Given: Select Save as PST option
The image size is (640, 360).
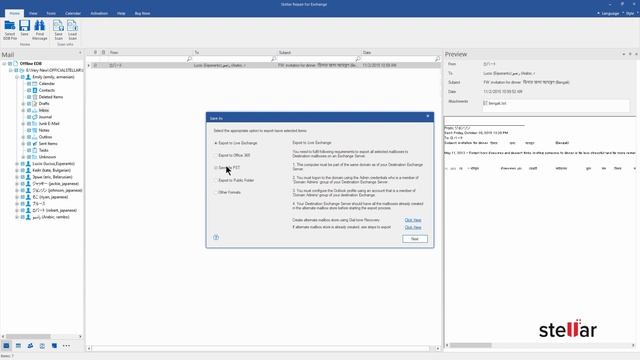Looking at the screenshot, I should coord(227,168).
